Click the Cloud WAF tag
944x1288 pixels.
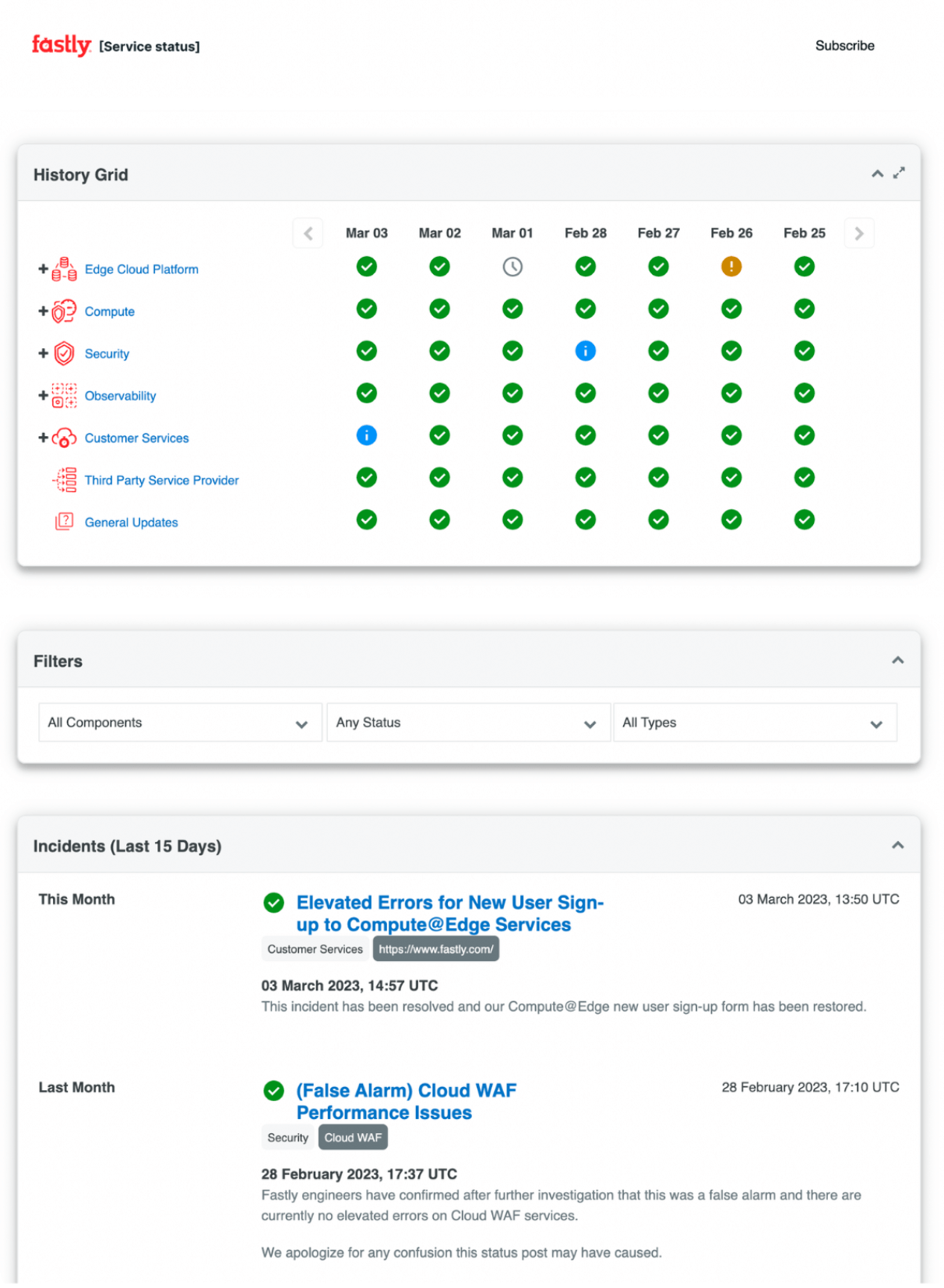tap(353, 1138)
